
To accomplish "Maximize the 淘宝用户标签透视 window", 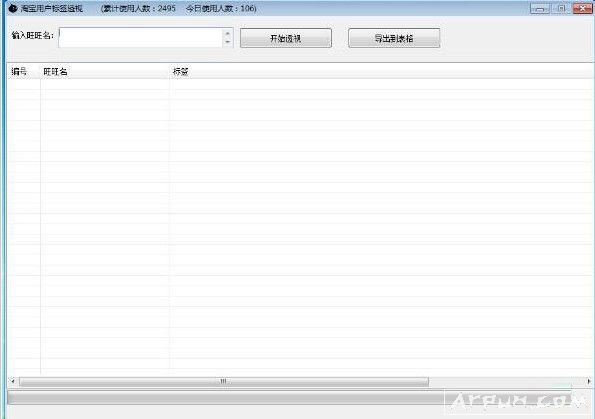I will coord(561,8).
